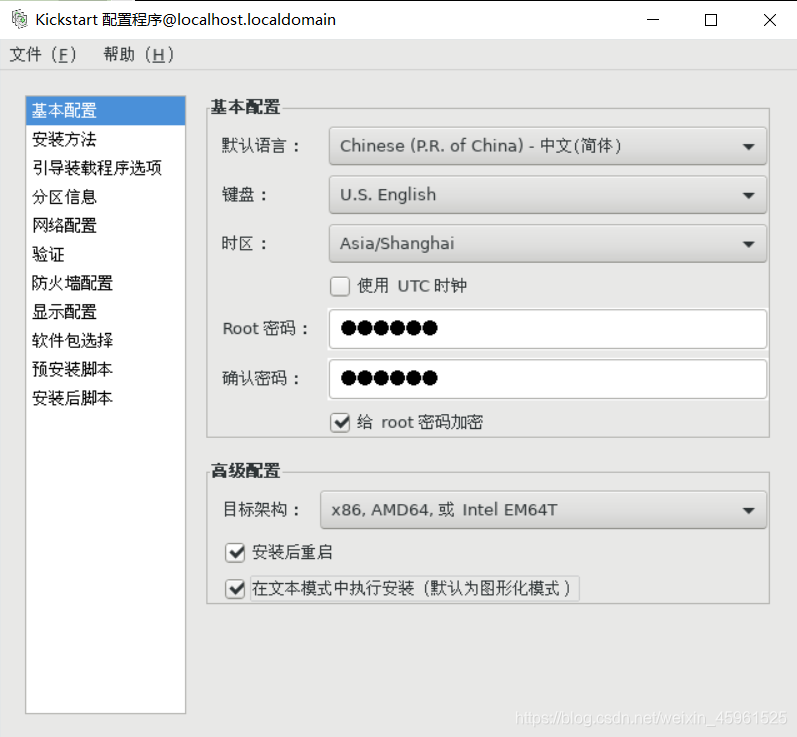Click the Root 密码 input field
The width and height of the screenshot is (797, 737).
coord(547,329)
